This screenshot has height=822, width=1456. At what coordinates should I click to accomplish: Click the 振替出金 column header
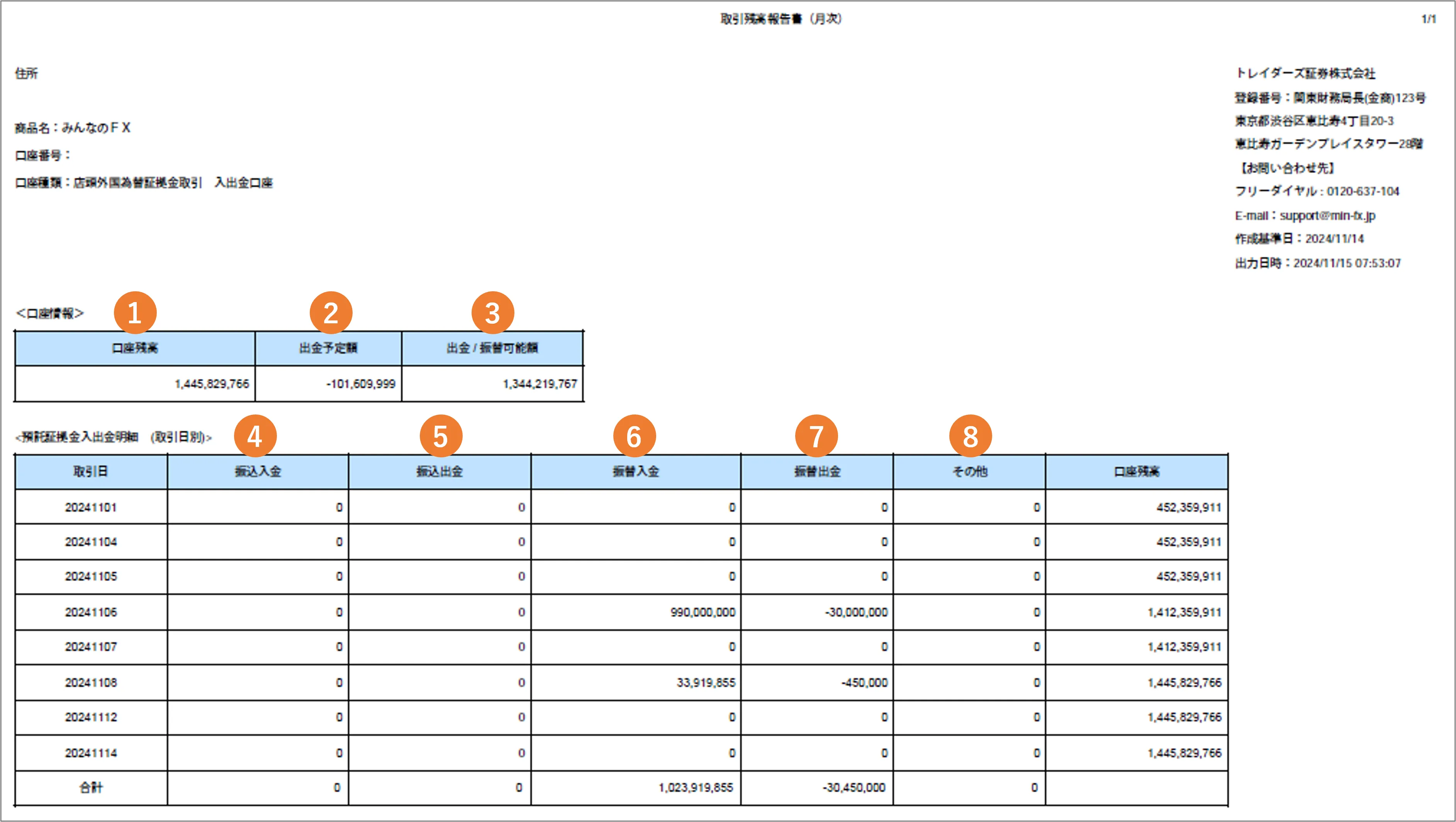(x=817, y=472)
